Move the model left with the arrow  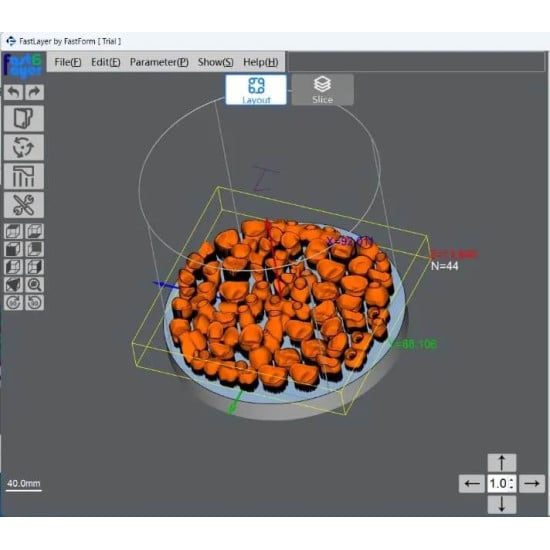(472, 484)
